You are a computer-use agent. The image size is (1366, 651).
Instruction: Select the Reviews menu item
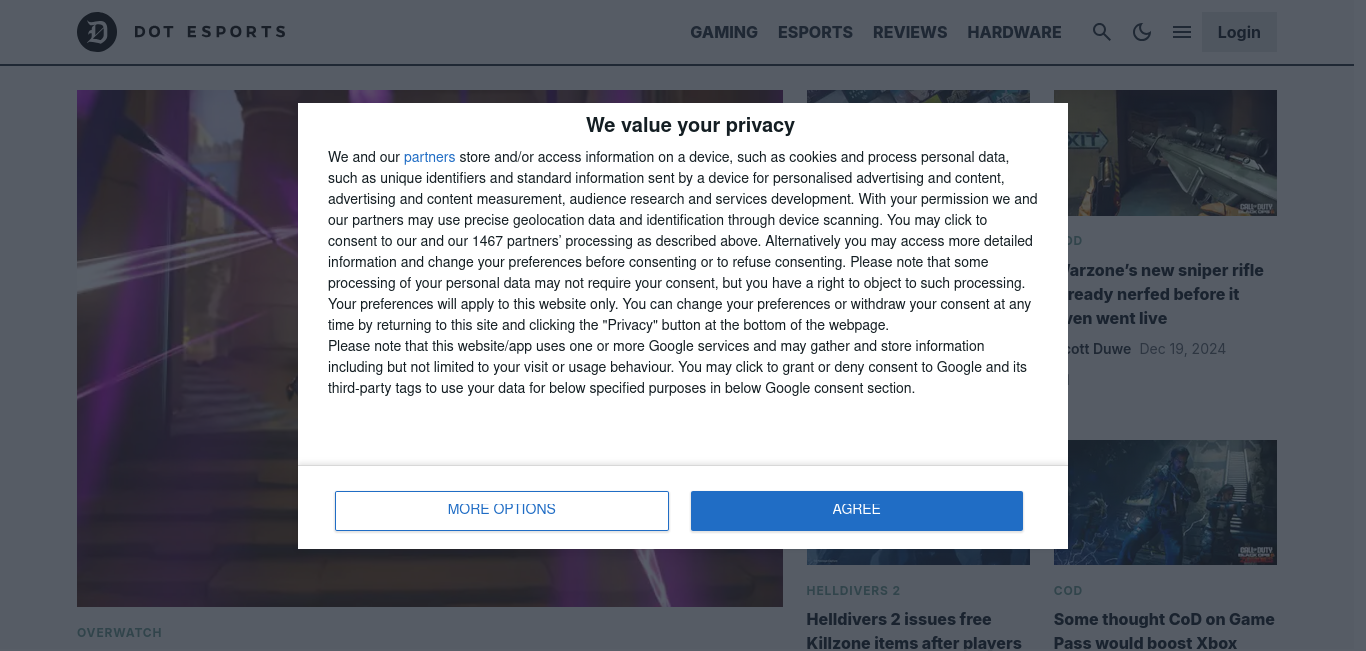click(x=910, y=32)
